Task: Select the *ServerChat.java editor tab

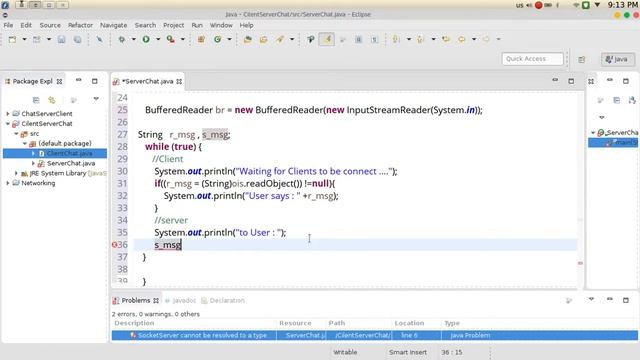Action: (x=147, y=82)
